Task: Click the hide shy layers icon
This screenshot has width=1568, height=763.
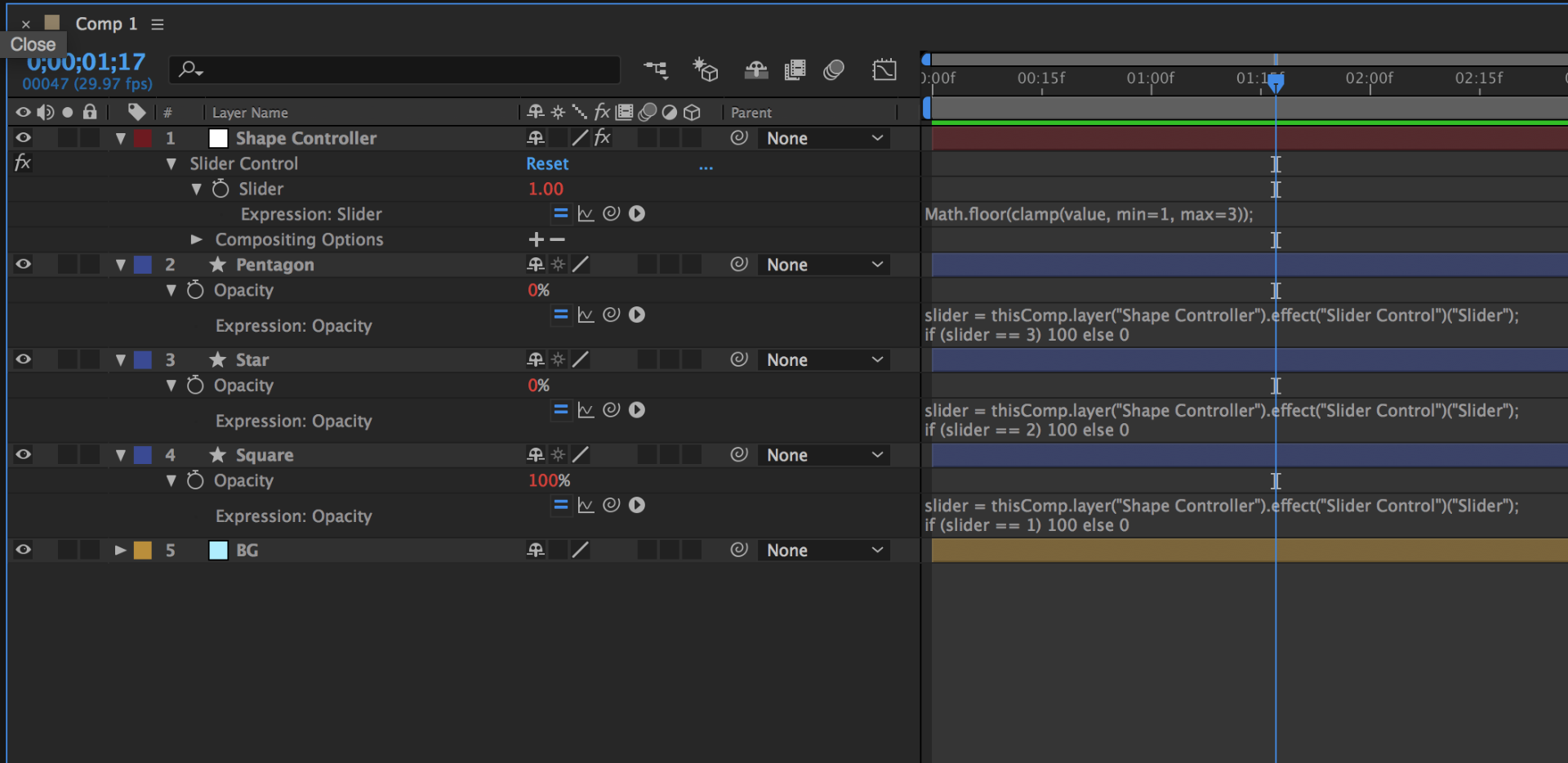Action: pos(756,70)
